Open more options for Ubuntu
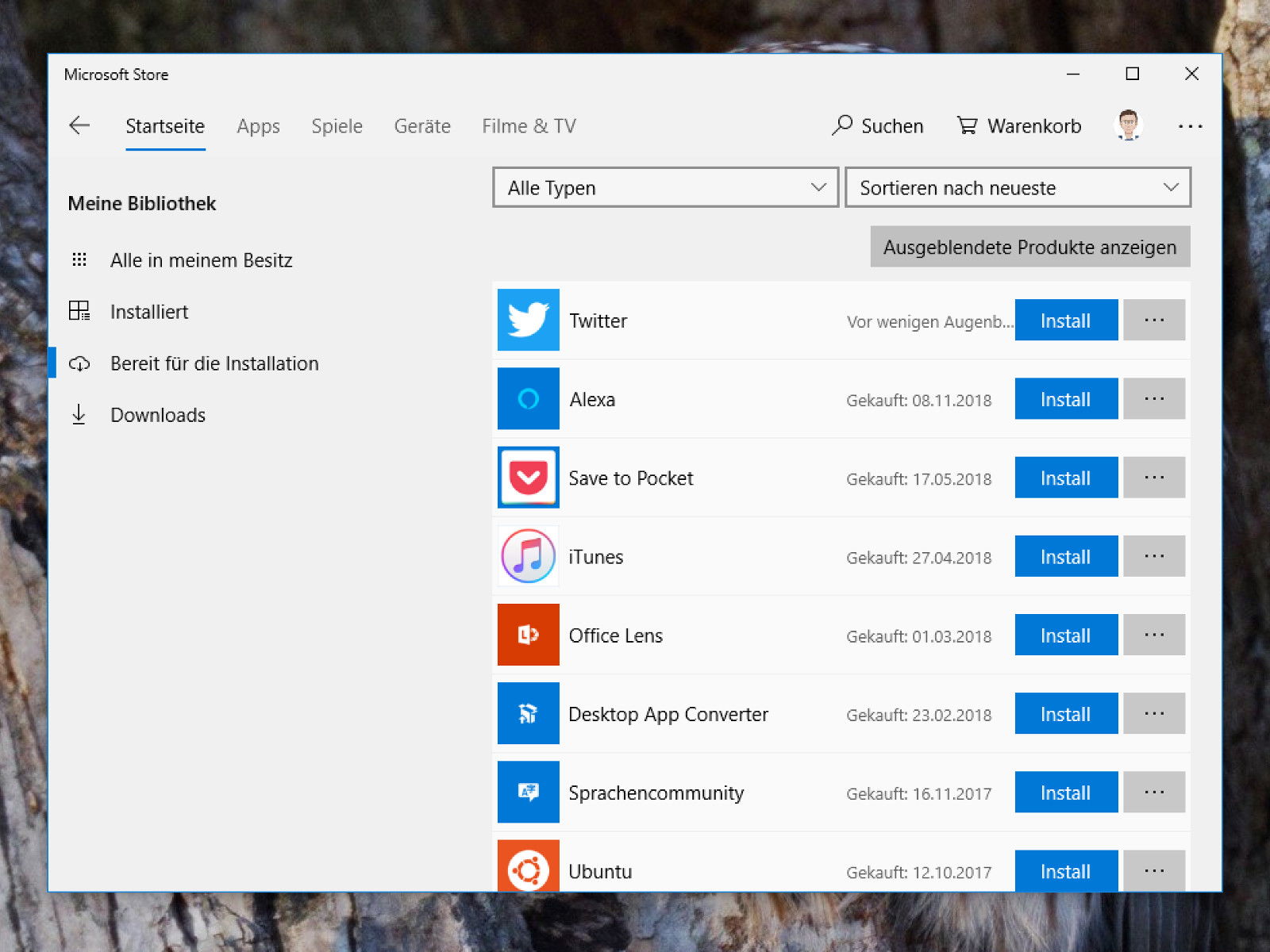This screenshot has width=1270, height=952. [x=1155, y=870]
